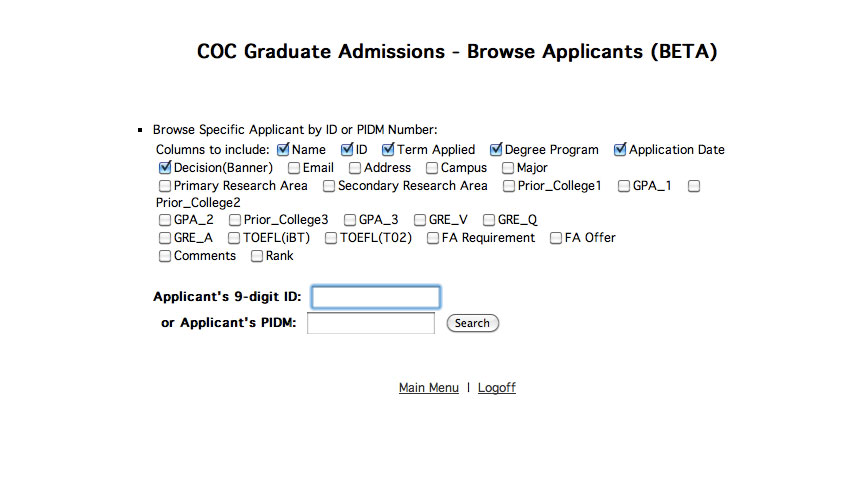The image size is (848, 477).
Task: Disable the Term Applied column
Action: [x=389, y=150]
